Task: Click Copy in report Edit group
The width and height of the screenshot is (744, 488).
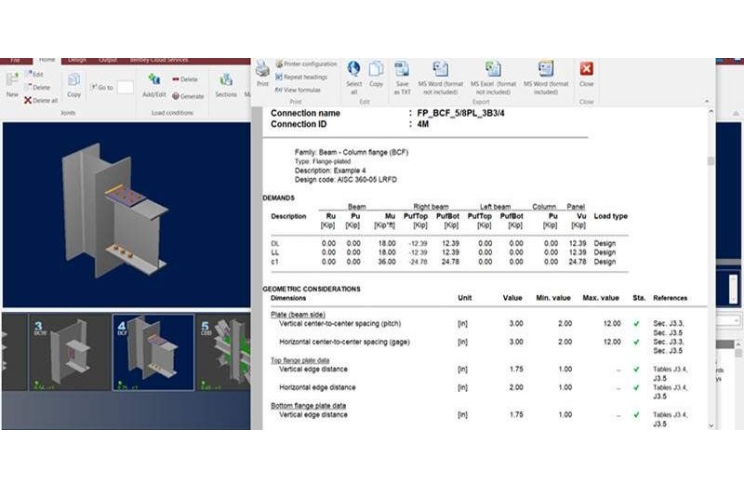Action: (376, 74)
